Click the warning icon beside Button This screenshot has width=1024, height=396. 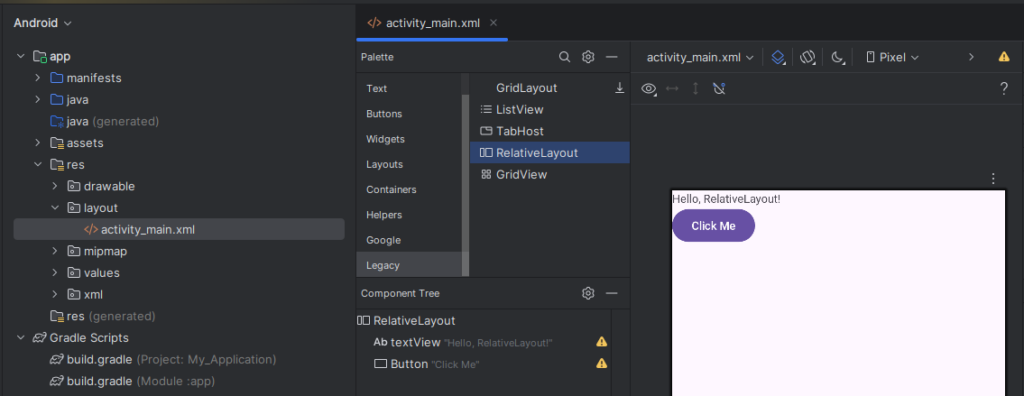(601, 363)
